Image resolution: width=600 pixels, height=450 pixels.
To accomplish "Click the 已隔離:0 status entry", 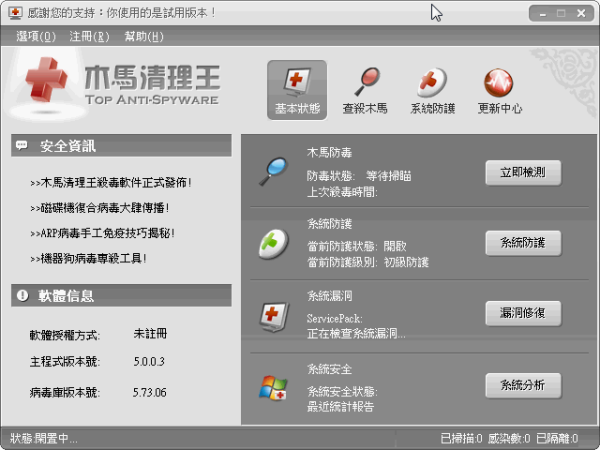I will pyautogui.click(x=557, y=438).
